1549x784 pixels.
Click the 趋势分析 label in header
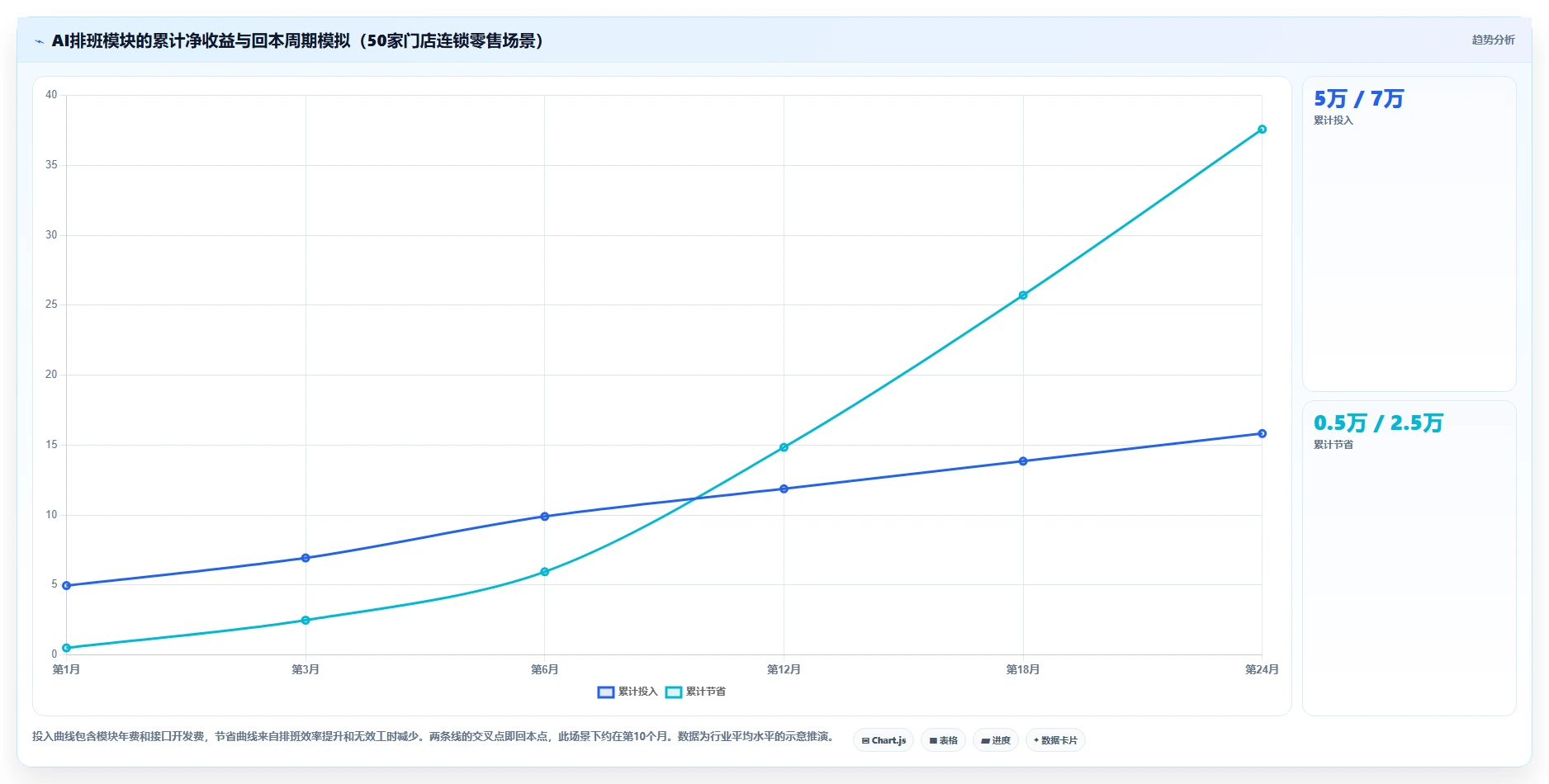(x=1493, y=40)
